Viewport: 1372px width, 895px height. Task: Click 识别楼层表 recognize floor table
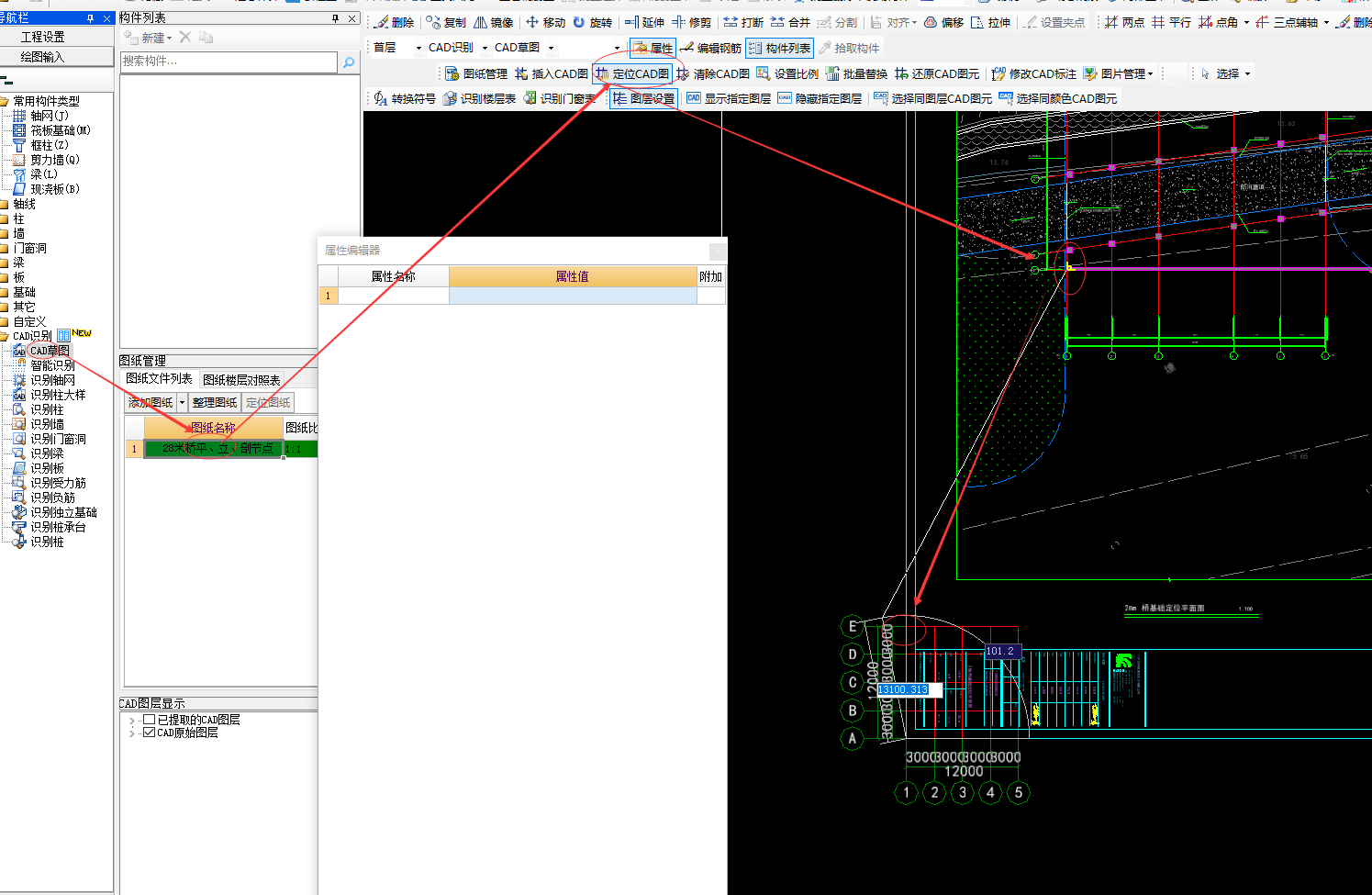(480, 98)
